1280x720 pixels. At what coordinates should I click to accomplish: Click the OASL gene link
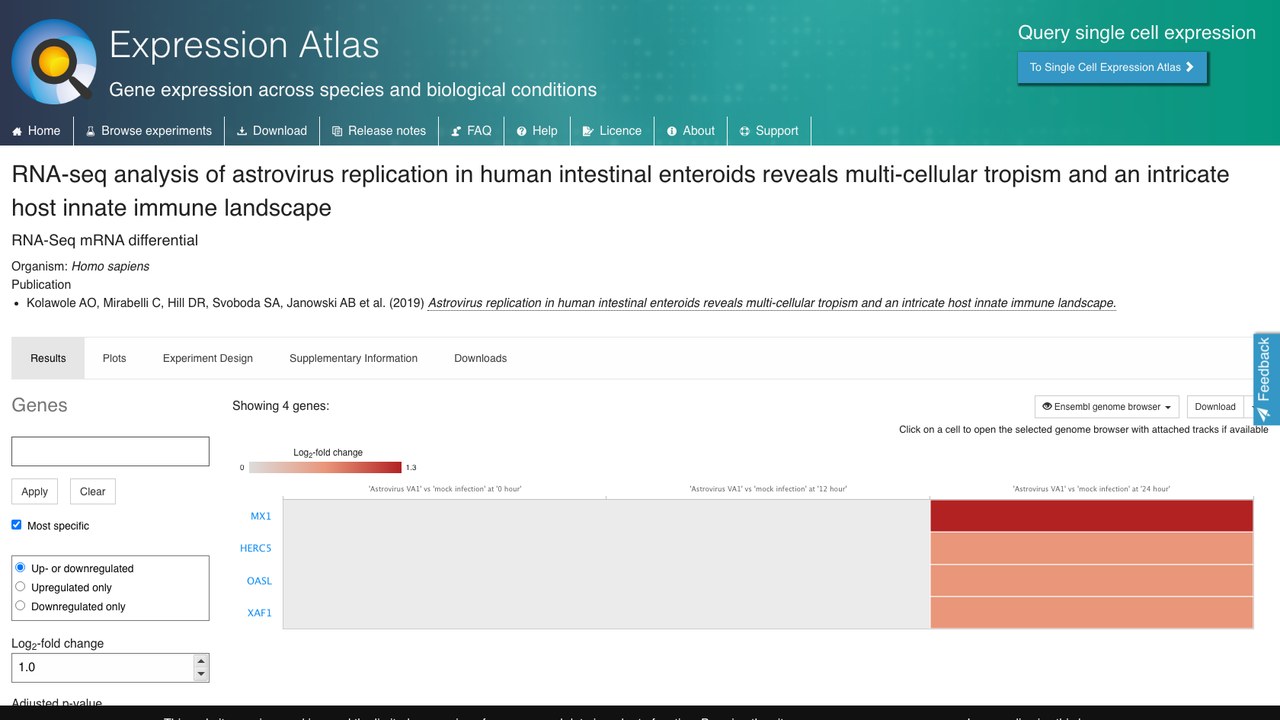(x=259, y=581)
